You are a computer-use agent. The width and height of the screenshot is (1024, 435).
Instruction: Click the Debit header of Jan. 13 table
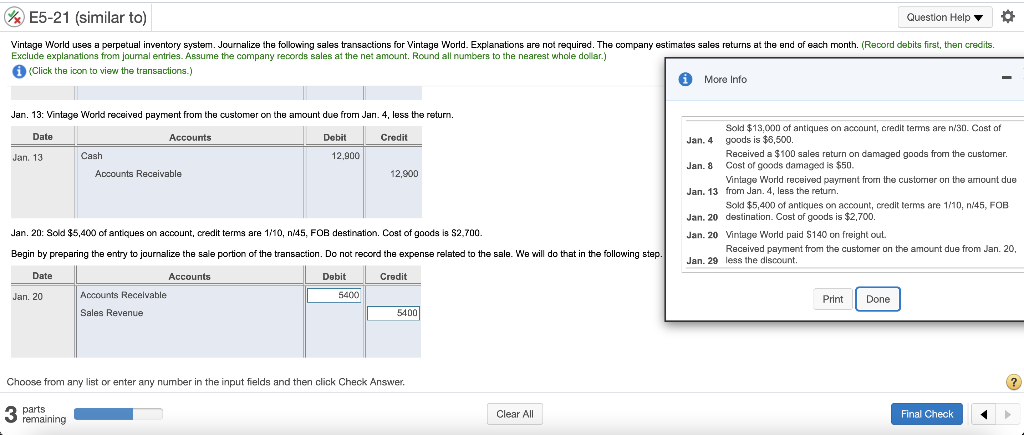[334, 137]
